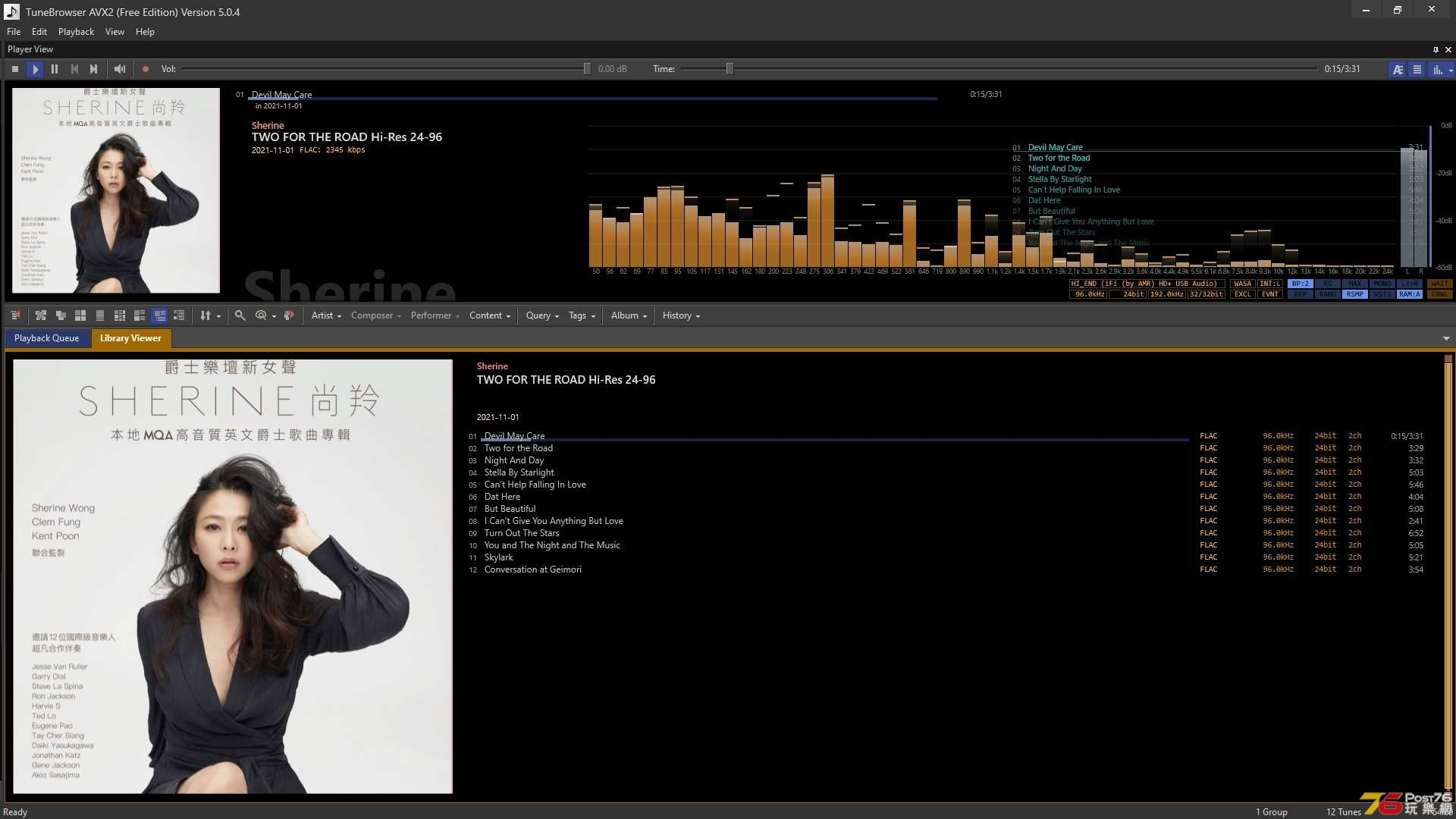Screen dimensions: 1456x819
Task: Toggle the RAM:A indicator
Action: 1410,294
